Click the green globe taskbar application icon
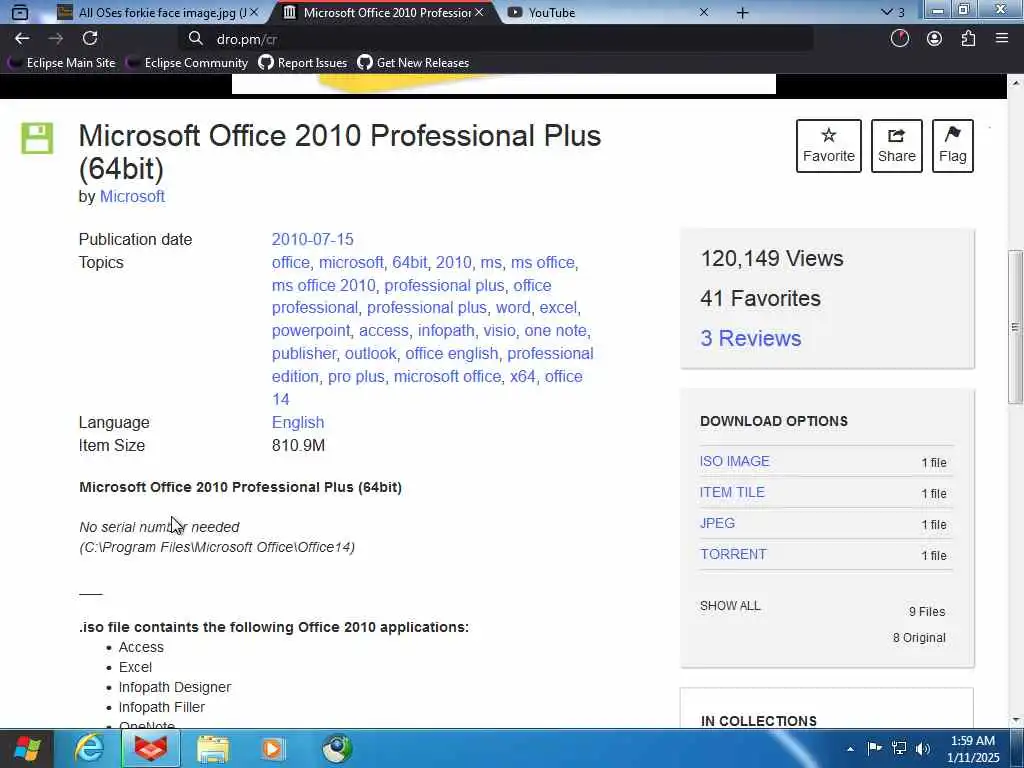Image resolution: width=1024 pixels, height=768 pixels. point(337,748)
